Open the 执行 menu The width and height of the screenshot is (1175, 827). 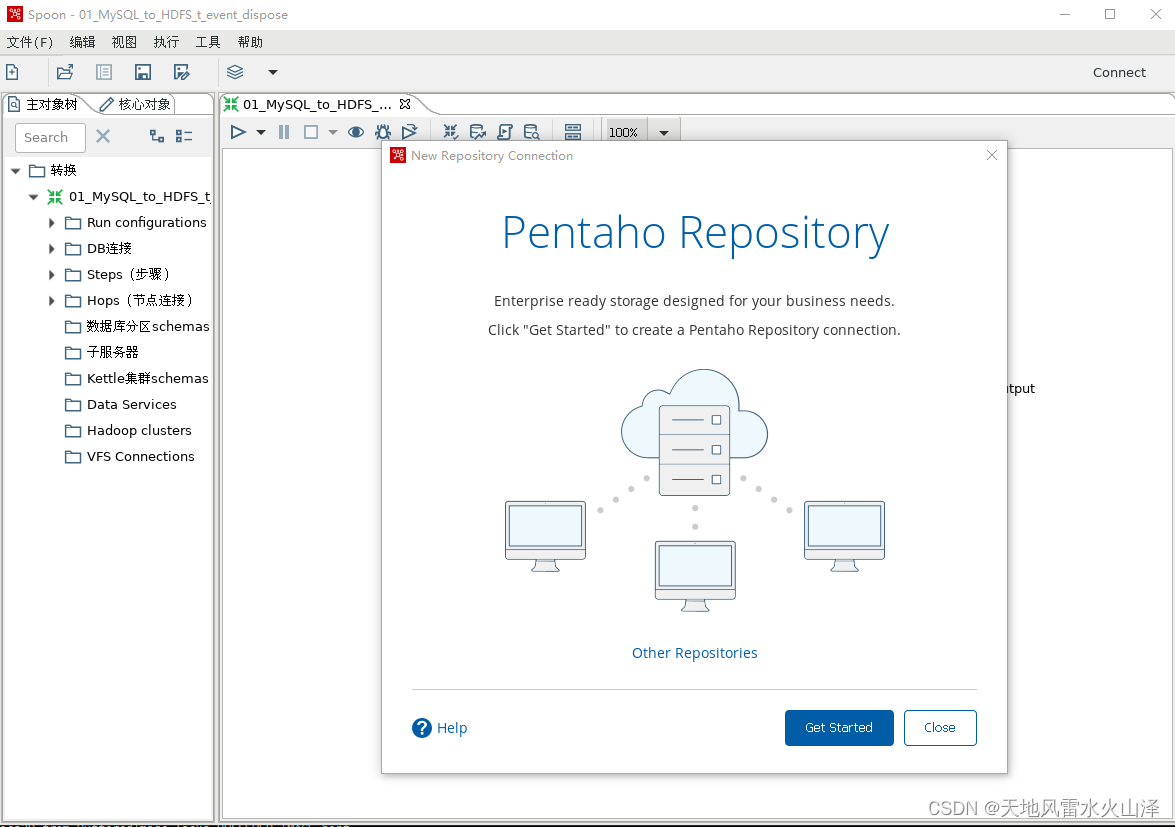pyautogui.click(x=166, y=42)
